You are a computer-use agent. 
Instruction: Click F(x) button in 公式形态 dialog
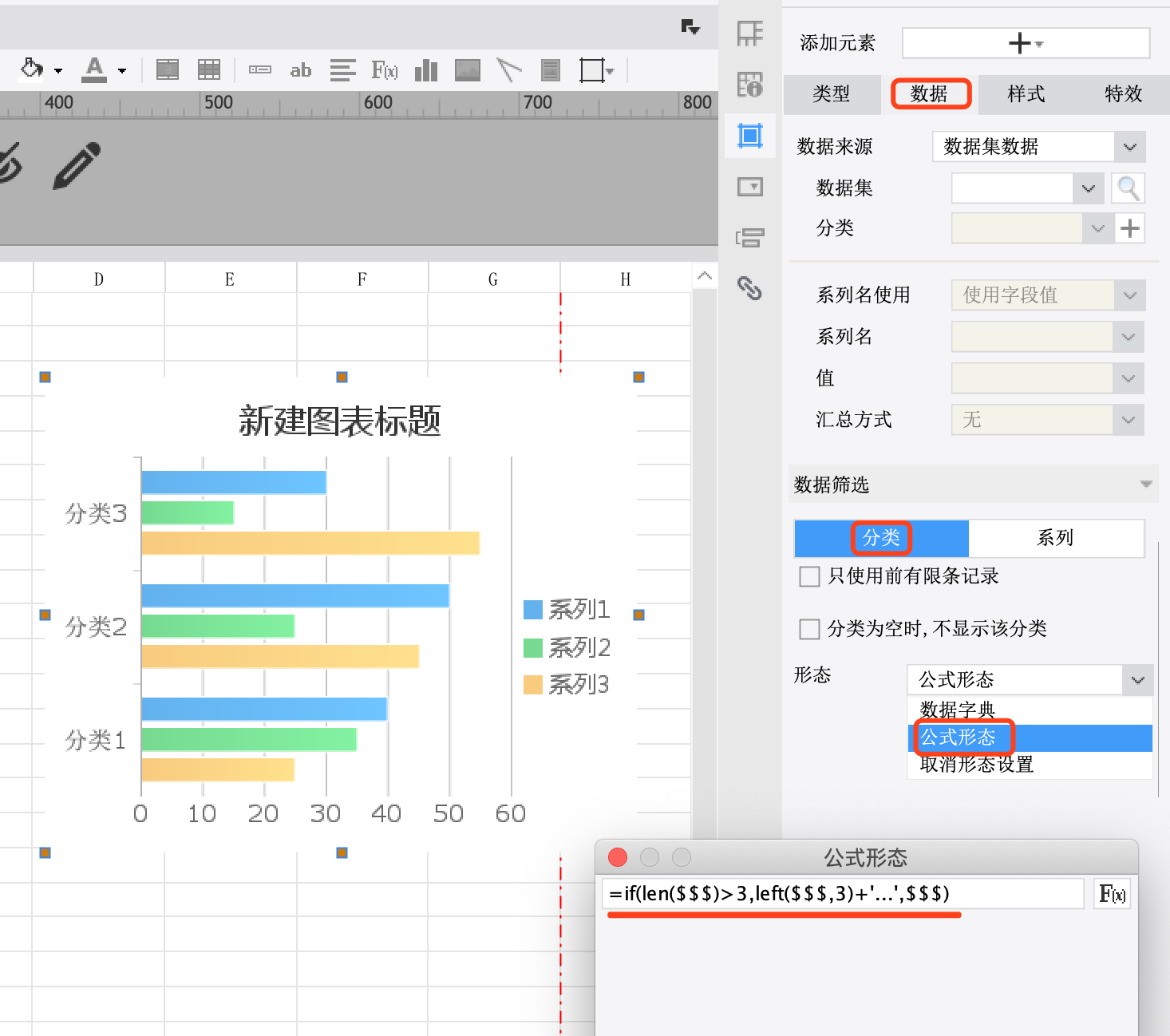(x=1112, y=894)
